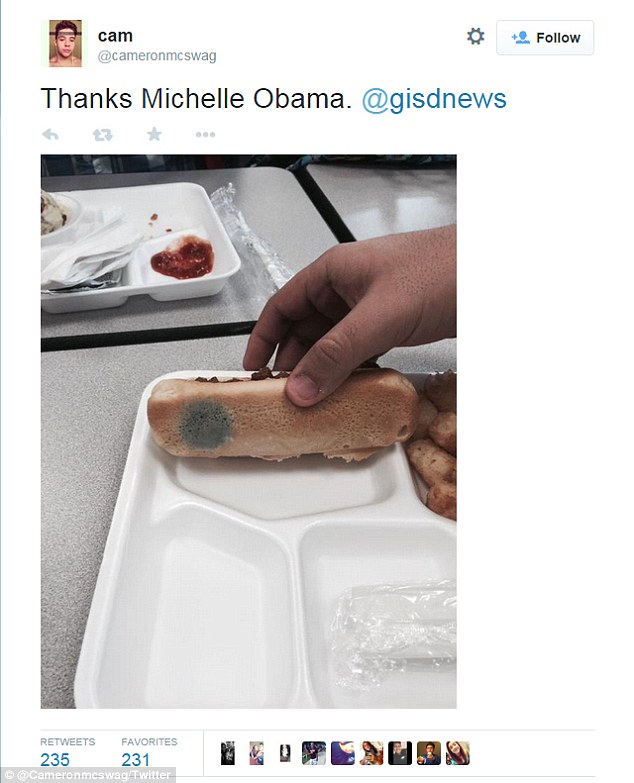Open the fourth avatar with group photo
Image resolution: width=634 pixels, height=783 pixels.
click(x=314, y=753)
